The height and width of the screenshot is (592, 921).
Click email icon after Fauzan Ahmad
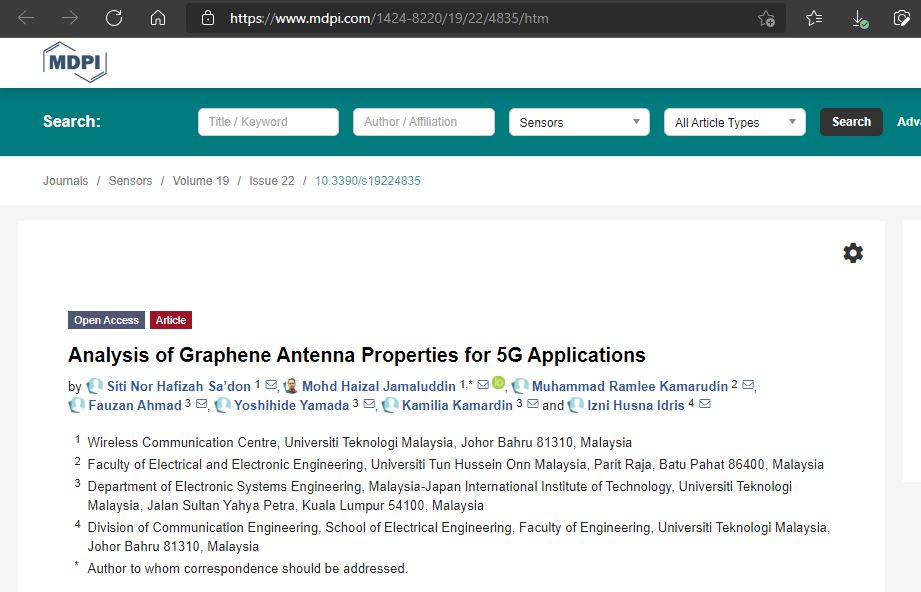click(201, 404)
